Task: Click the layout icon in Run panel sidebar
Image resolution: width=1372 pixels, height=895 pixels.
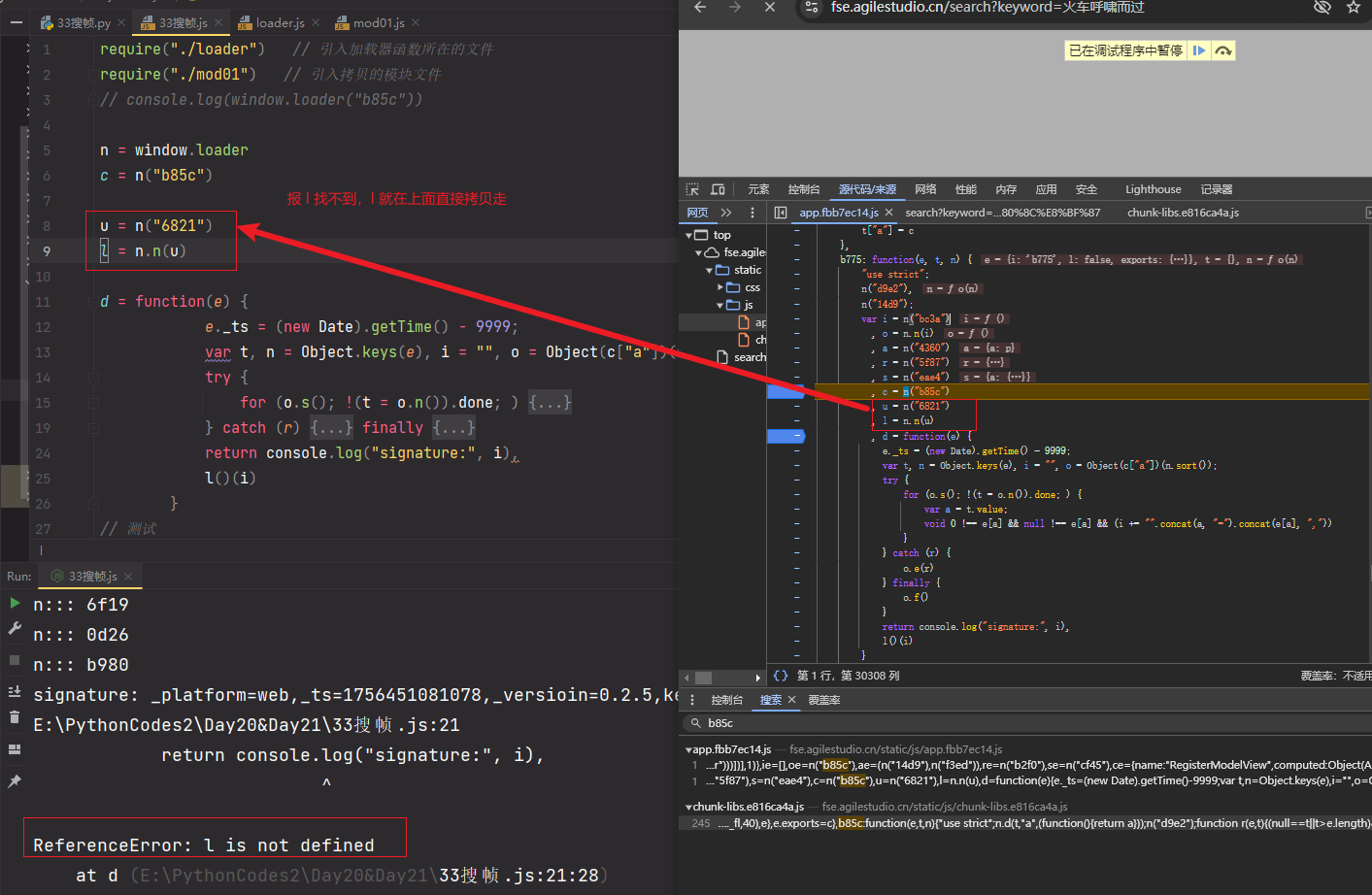Action: [15, 749]
